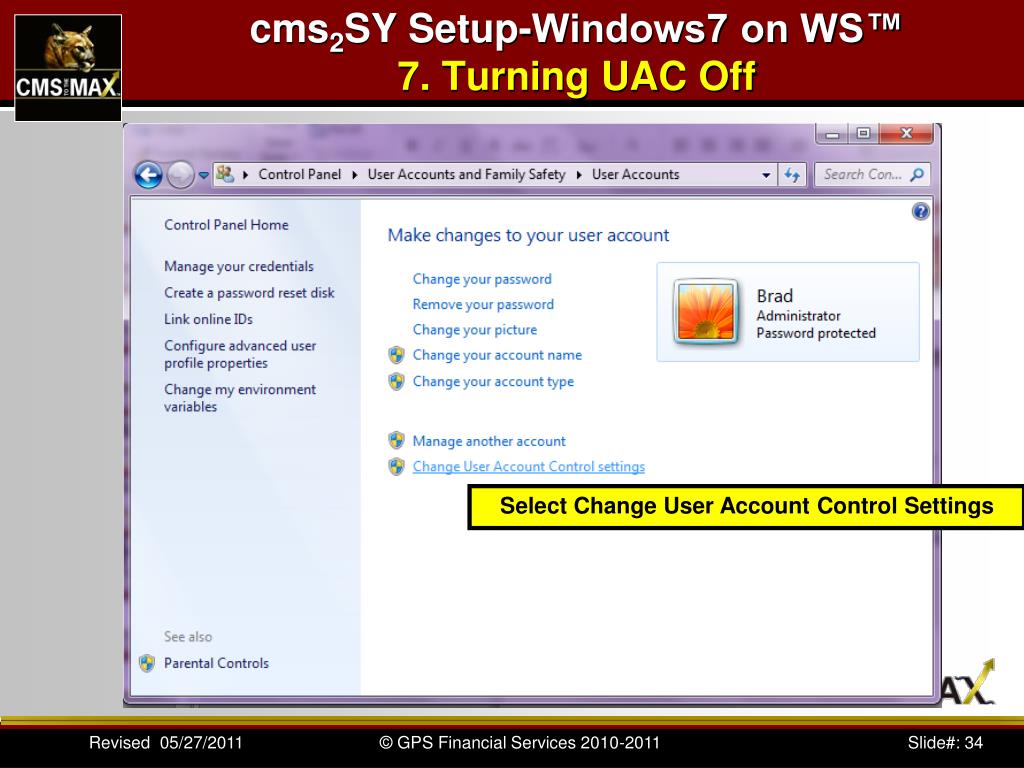Click shield icon beside Change your account name
Viewport: 1024px width, 768px height.
click(x=396, y=355)
